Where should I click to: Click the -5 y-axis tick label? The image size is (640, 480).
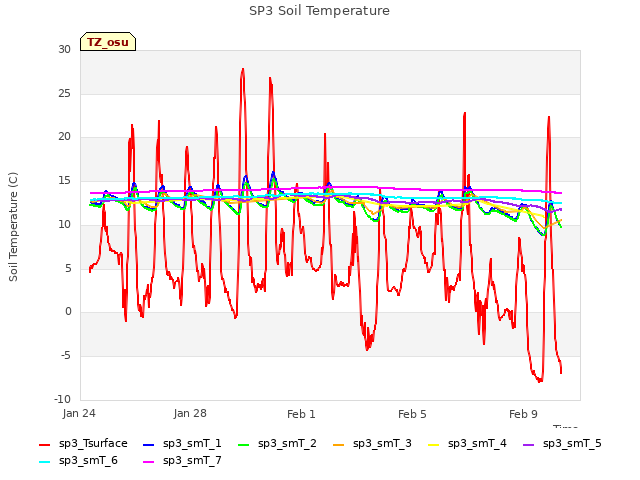point(66,356)
